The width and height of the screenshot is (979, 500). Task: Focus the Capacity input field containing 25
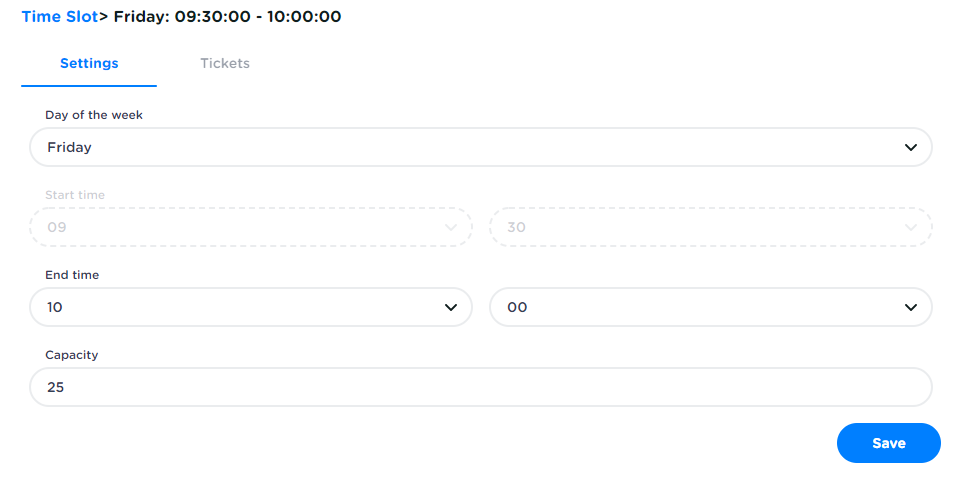(x=480, y=387)
